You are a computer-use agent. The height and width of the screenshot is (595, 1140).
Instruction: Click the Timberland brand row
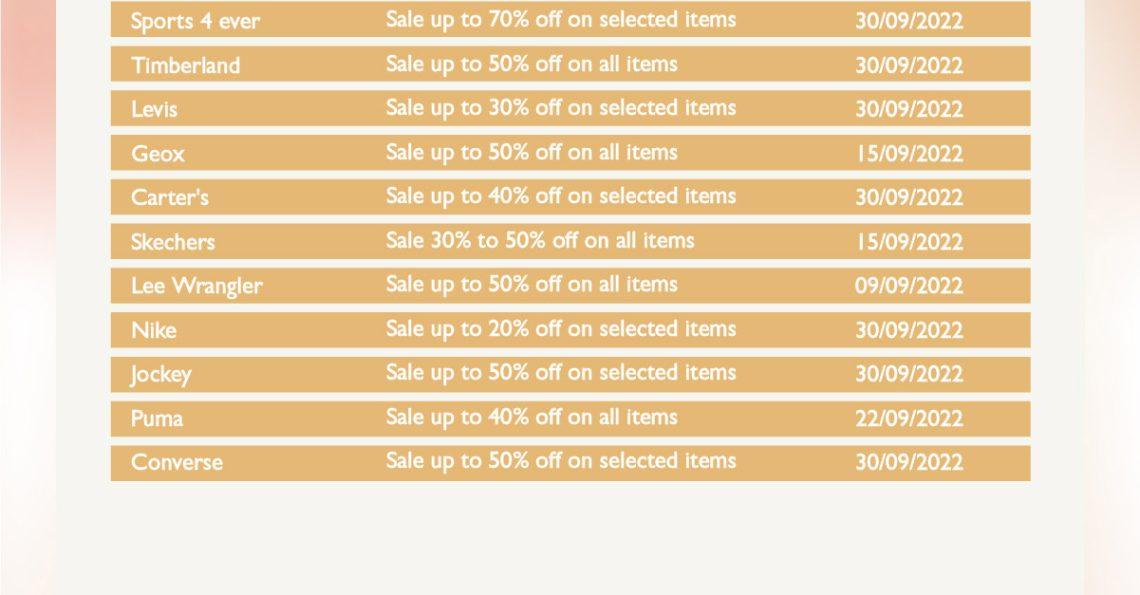point(570,64)
